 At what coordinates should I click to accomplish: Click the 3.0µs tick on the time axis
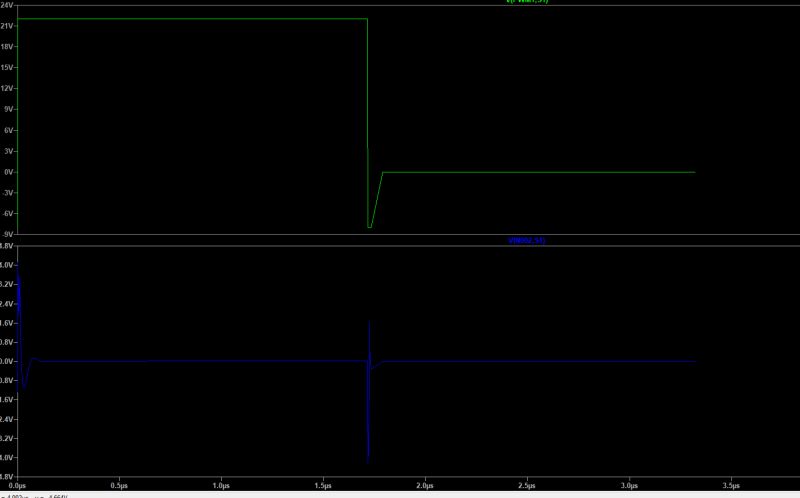pos(629,486)
